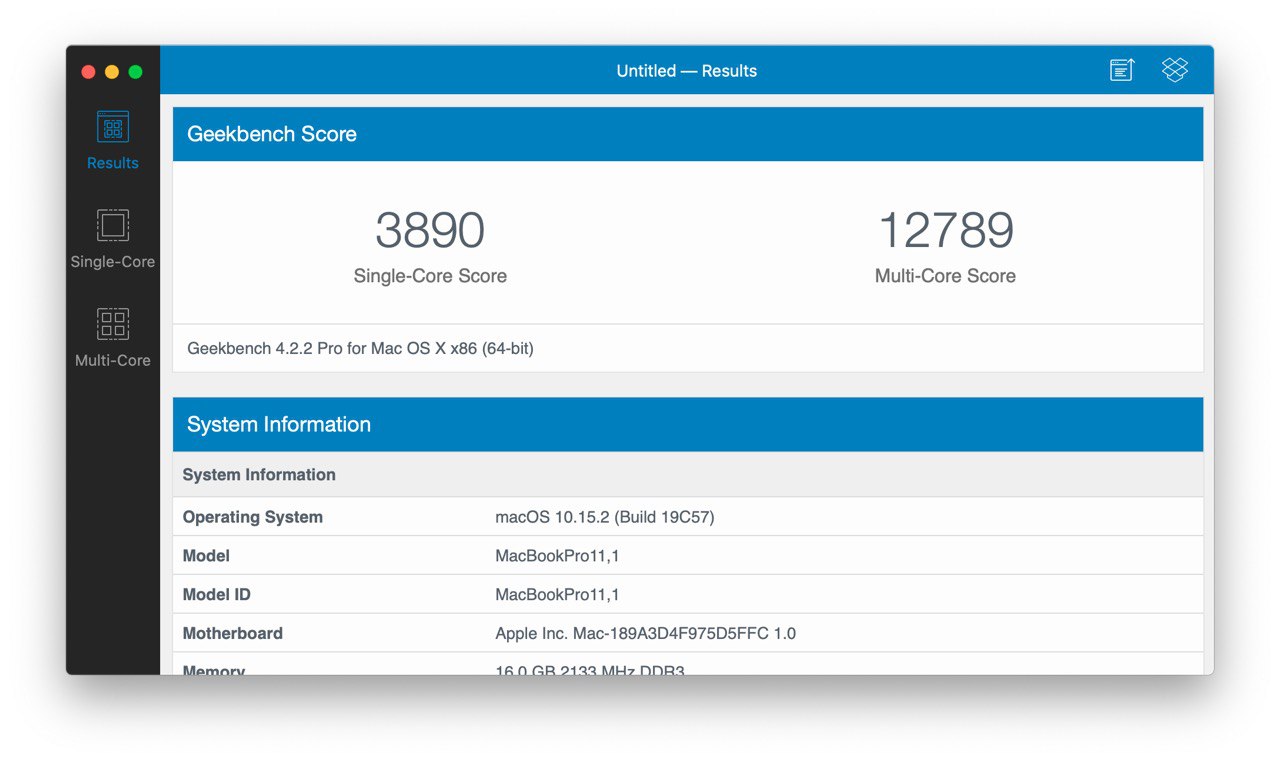Upload results using the title bar upload icon
The width and height of the screenshot is (1280, 762).
[x=1122, y=70]
